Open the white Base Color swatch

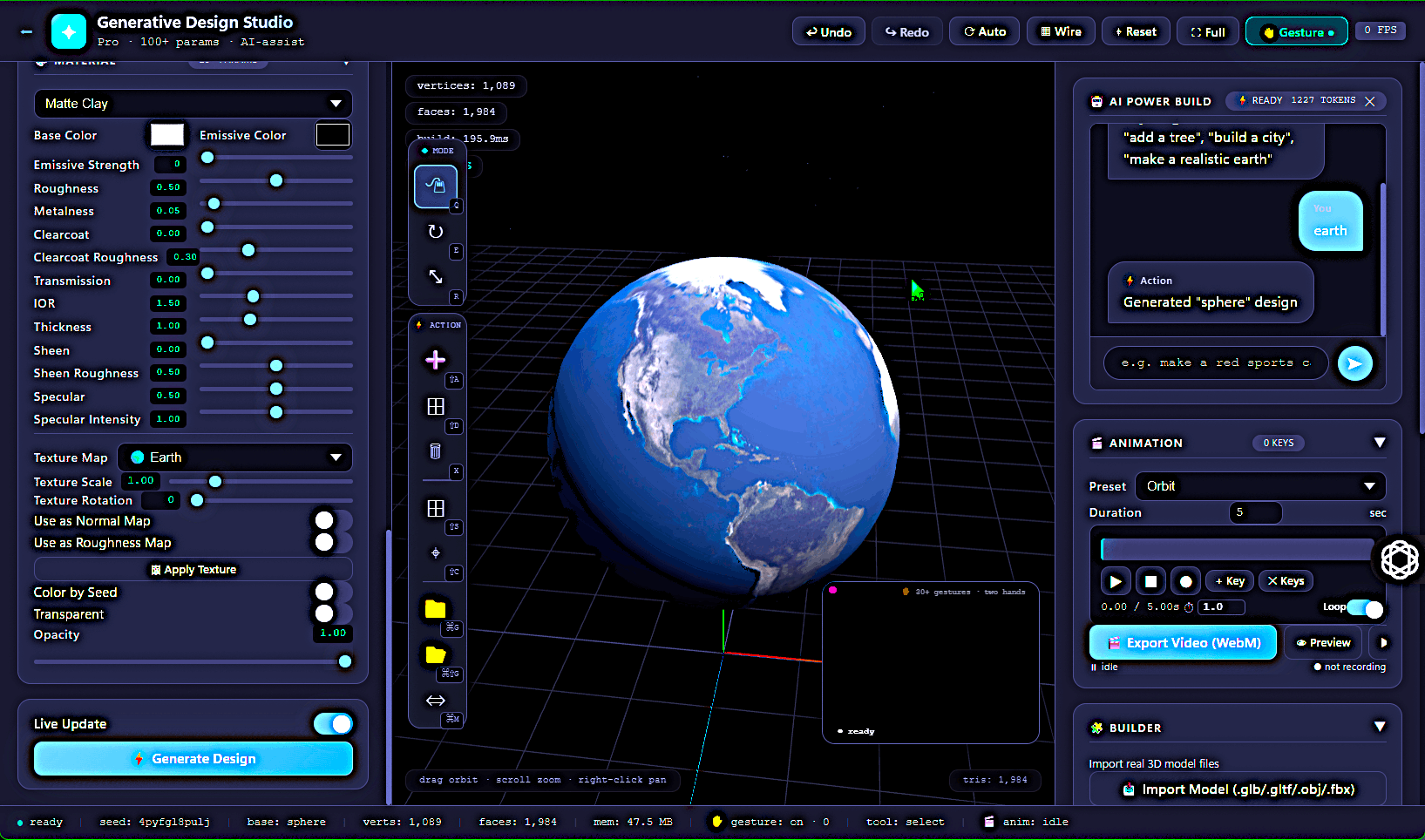click(x=167, y=135)
